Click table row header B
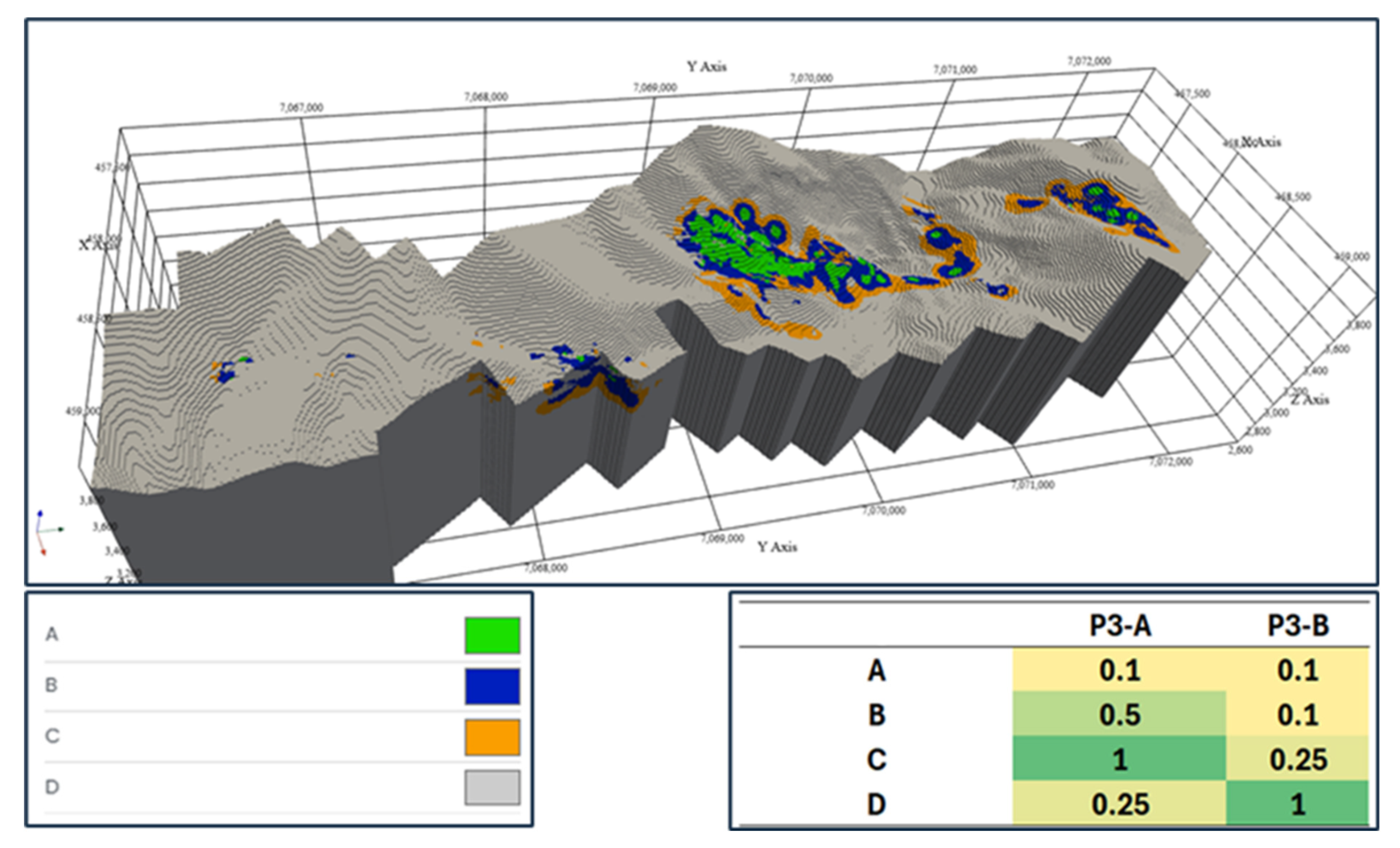Screen dimensions: 1400x848 tap(877, 714)
